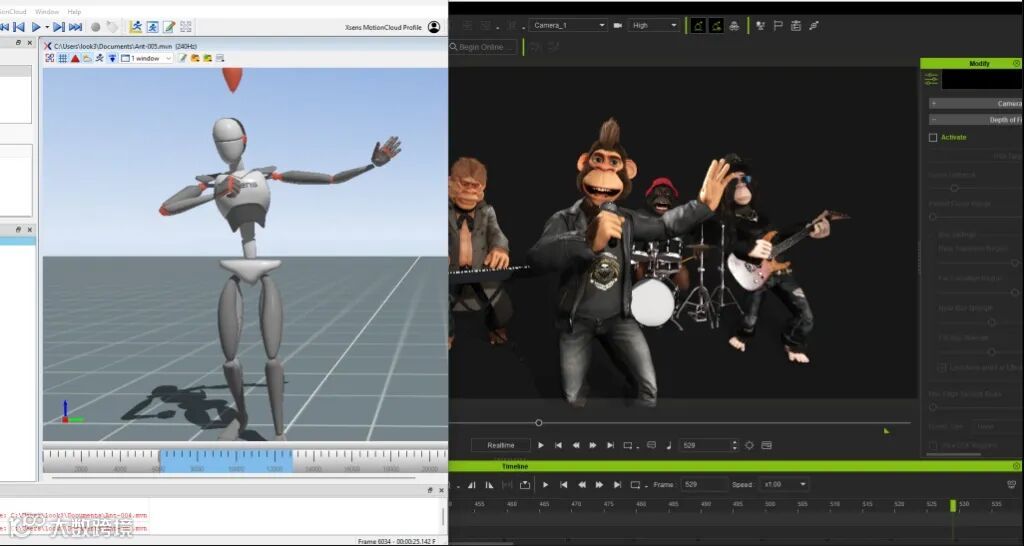Click the settings icon beside the frame field
Screen dimensions: 1024x546
(749, 445)
